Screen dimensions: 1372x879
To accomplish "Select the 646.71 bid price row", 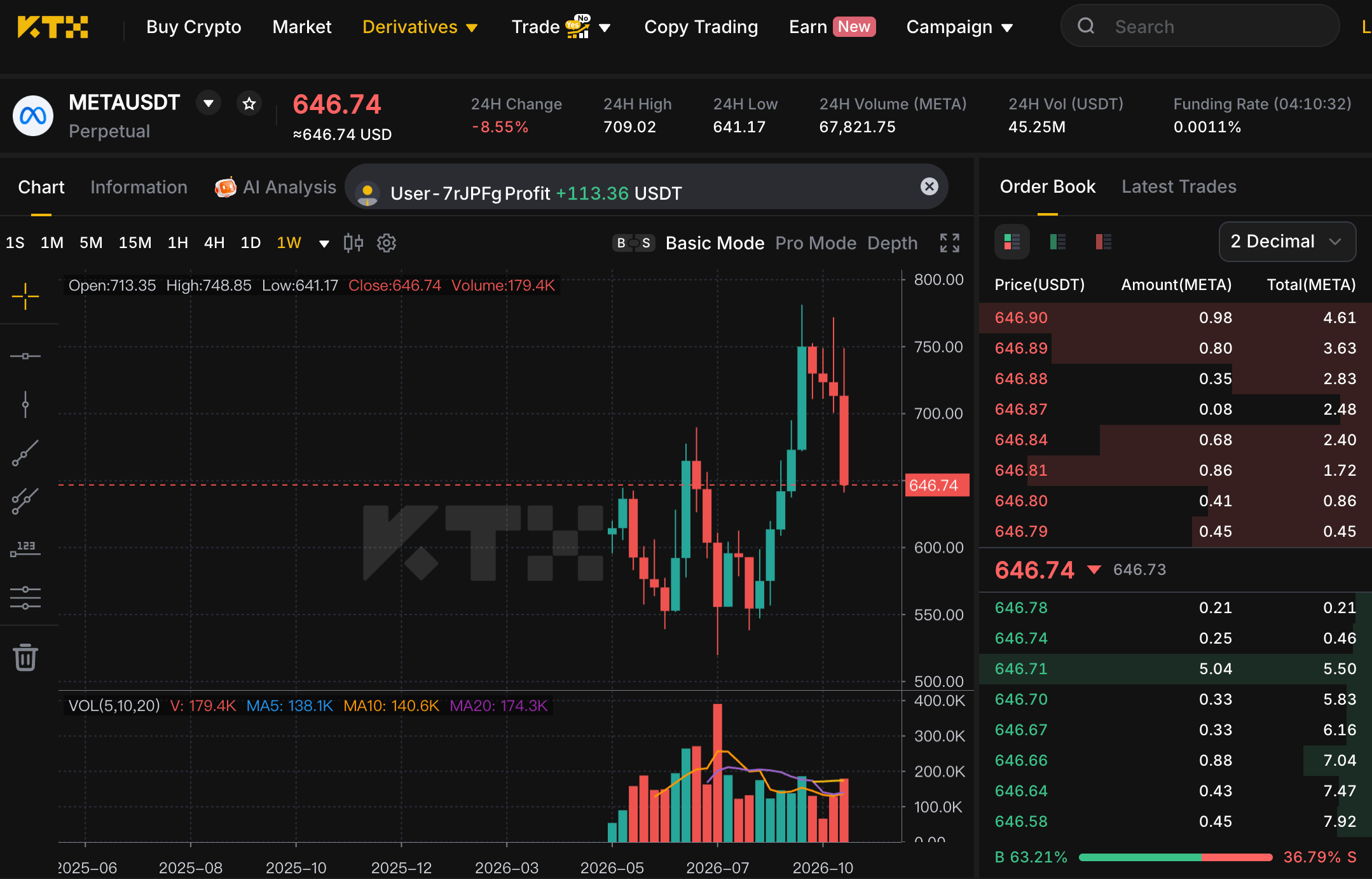I will click(x=1176, y=668).
